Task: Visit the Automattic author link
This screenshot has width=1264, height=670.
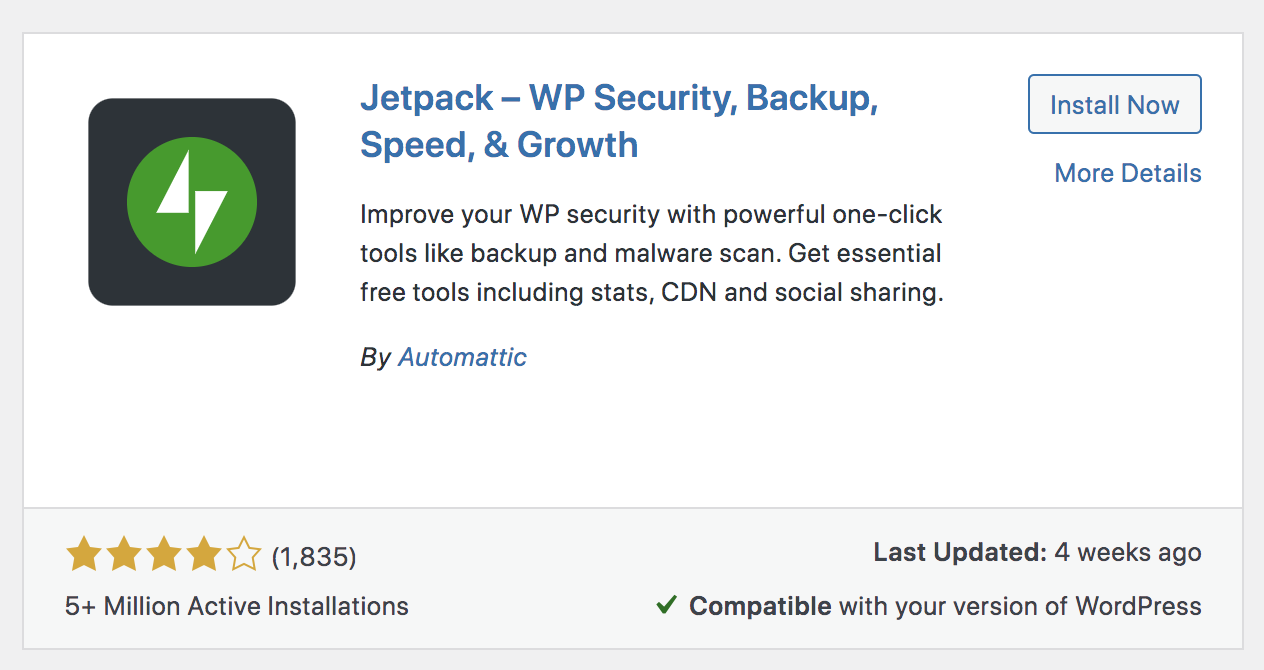Action: pyautogui.click(x=462, y=357)
